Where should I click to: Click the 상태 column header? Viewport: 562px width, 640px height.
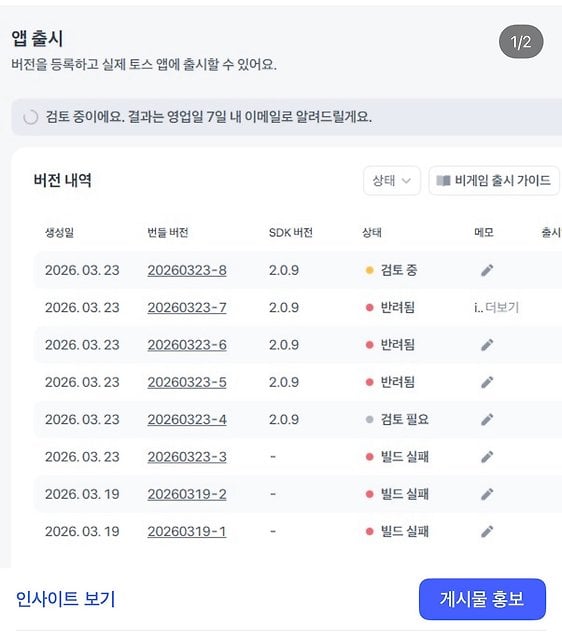[372, 233]
